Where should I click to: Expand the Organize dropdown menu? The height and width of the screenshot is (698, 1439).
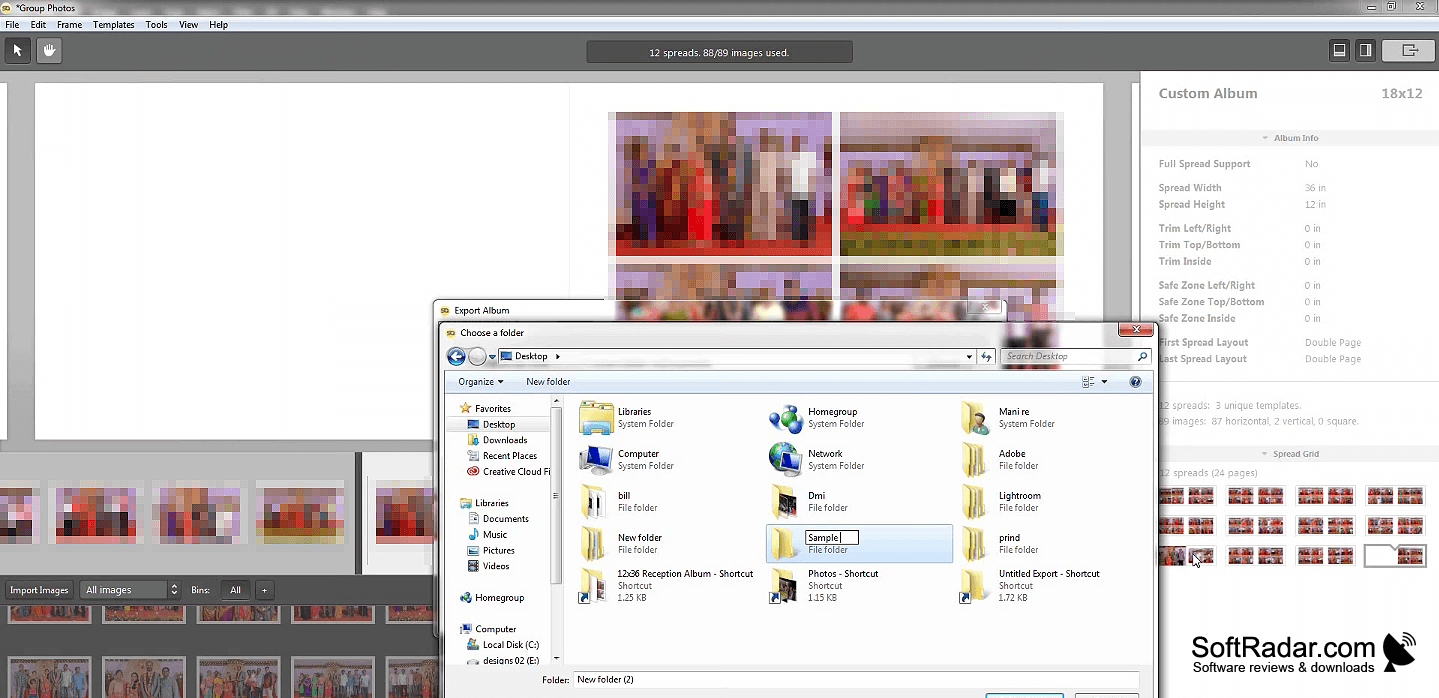481,382
